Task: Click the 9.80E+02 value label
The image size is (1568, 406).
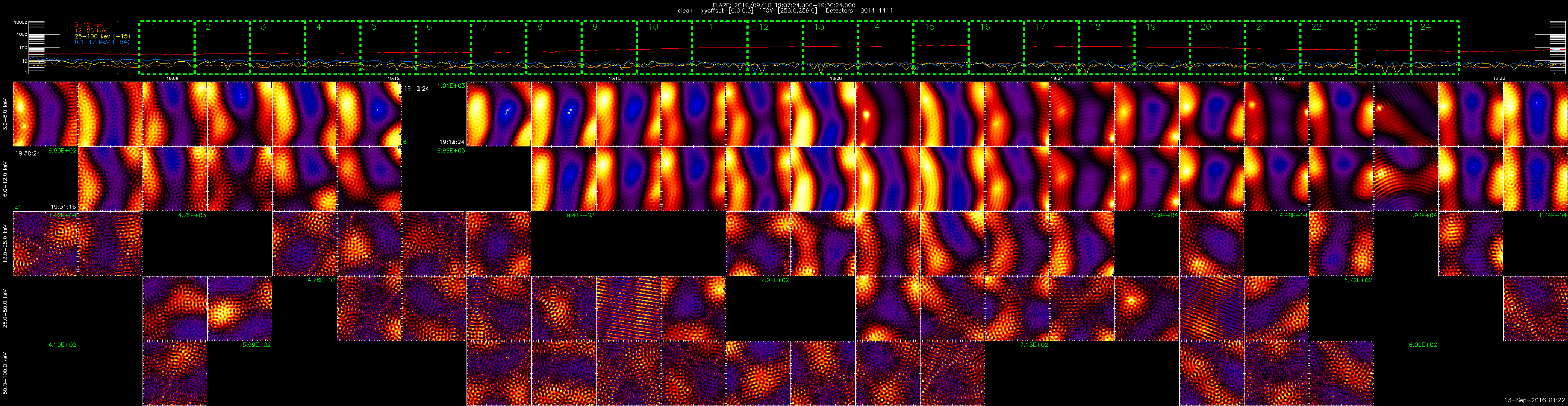Action: 62,150
